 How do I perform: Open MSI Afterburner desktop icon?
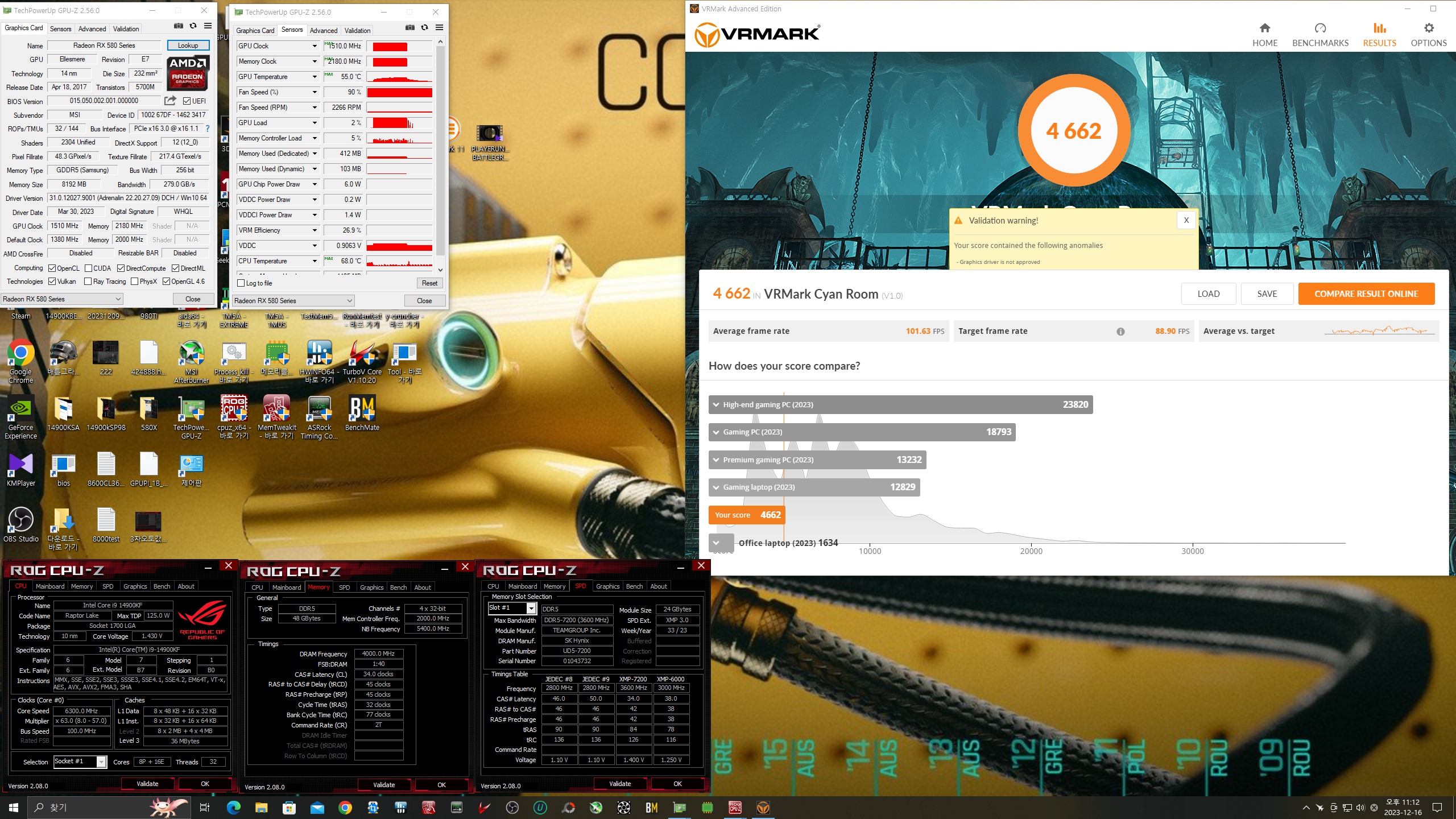tap(192, 361)
